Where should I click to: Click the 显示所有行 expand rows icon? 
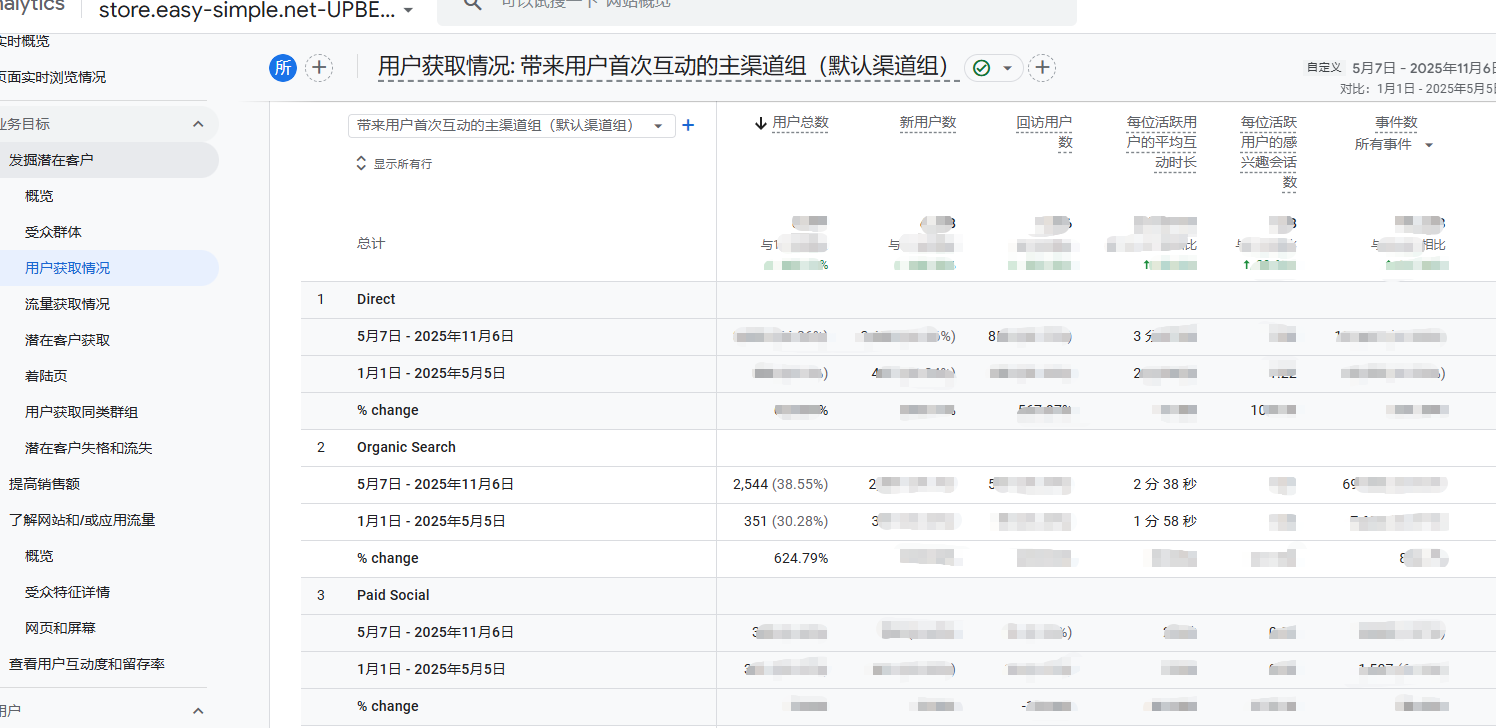(x=362, y=164)
